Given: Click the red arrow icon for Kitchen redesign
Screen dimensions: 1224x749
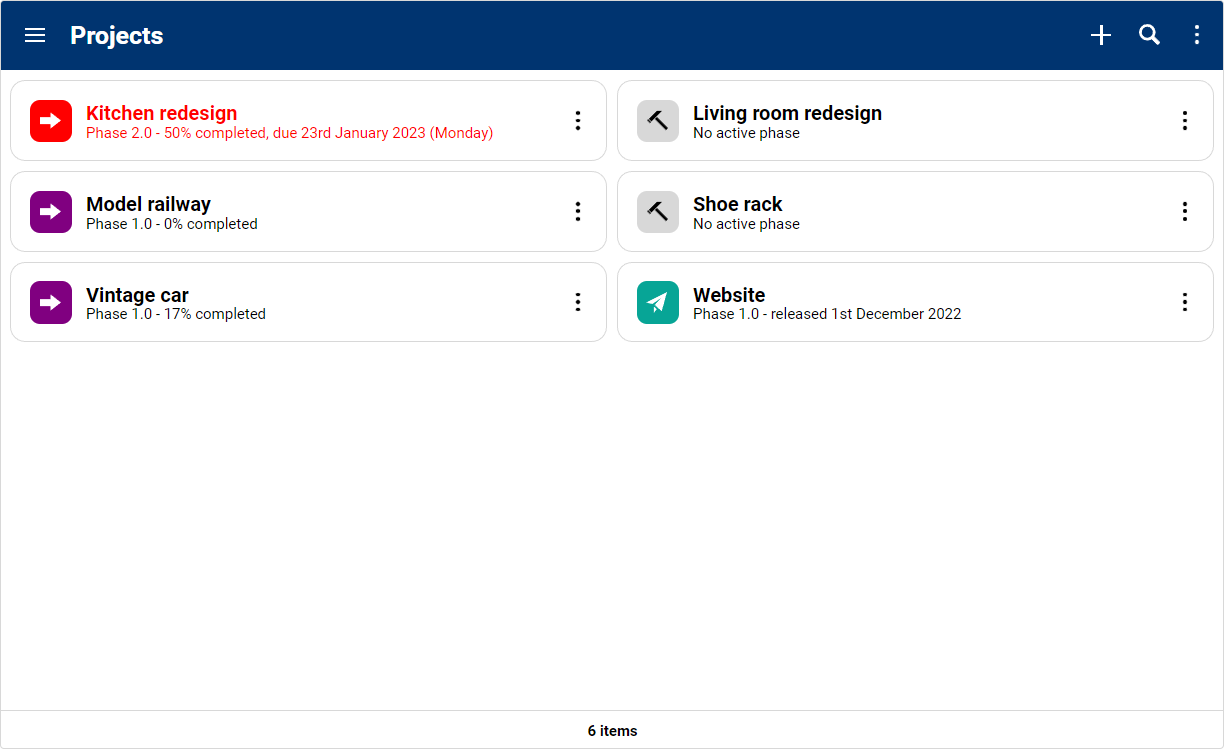Looking at the screenshot, I should 51,121.
